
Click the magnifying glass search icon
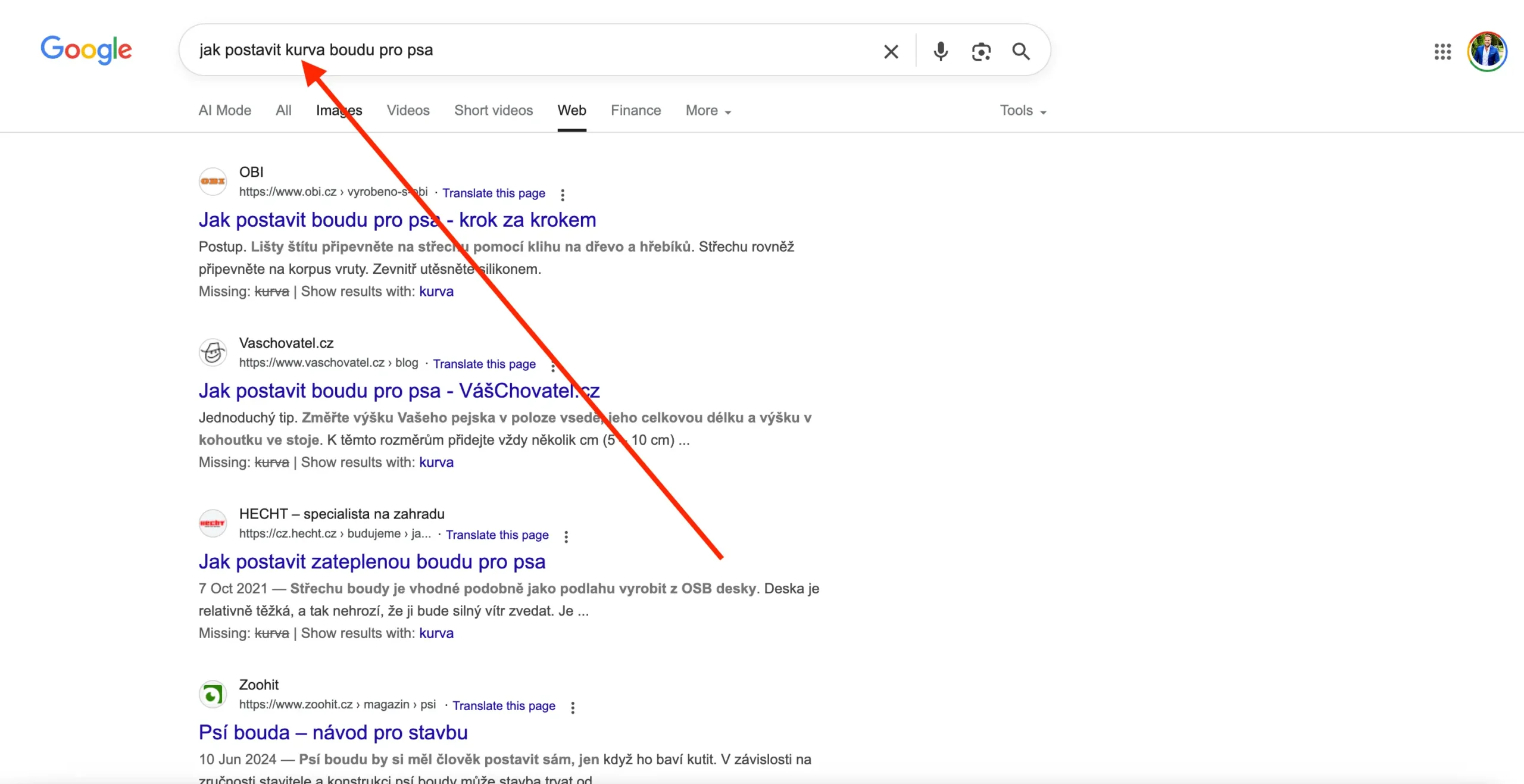(x=1021, y=52)
